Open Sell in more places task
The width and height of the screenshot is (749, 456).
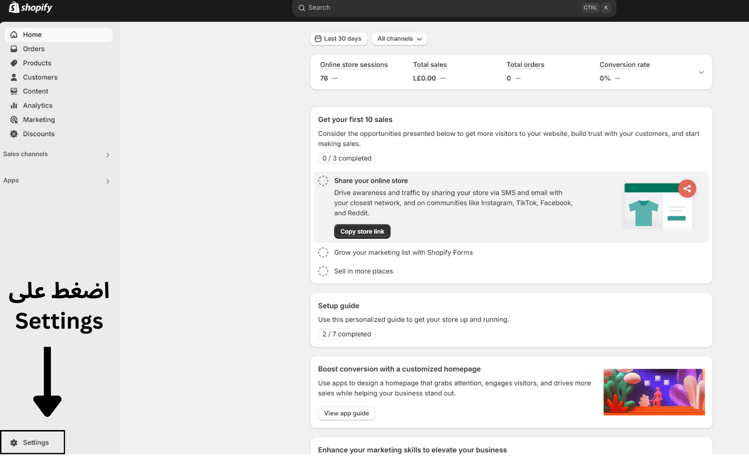click(x=364, y=271)
